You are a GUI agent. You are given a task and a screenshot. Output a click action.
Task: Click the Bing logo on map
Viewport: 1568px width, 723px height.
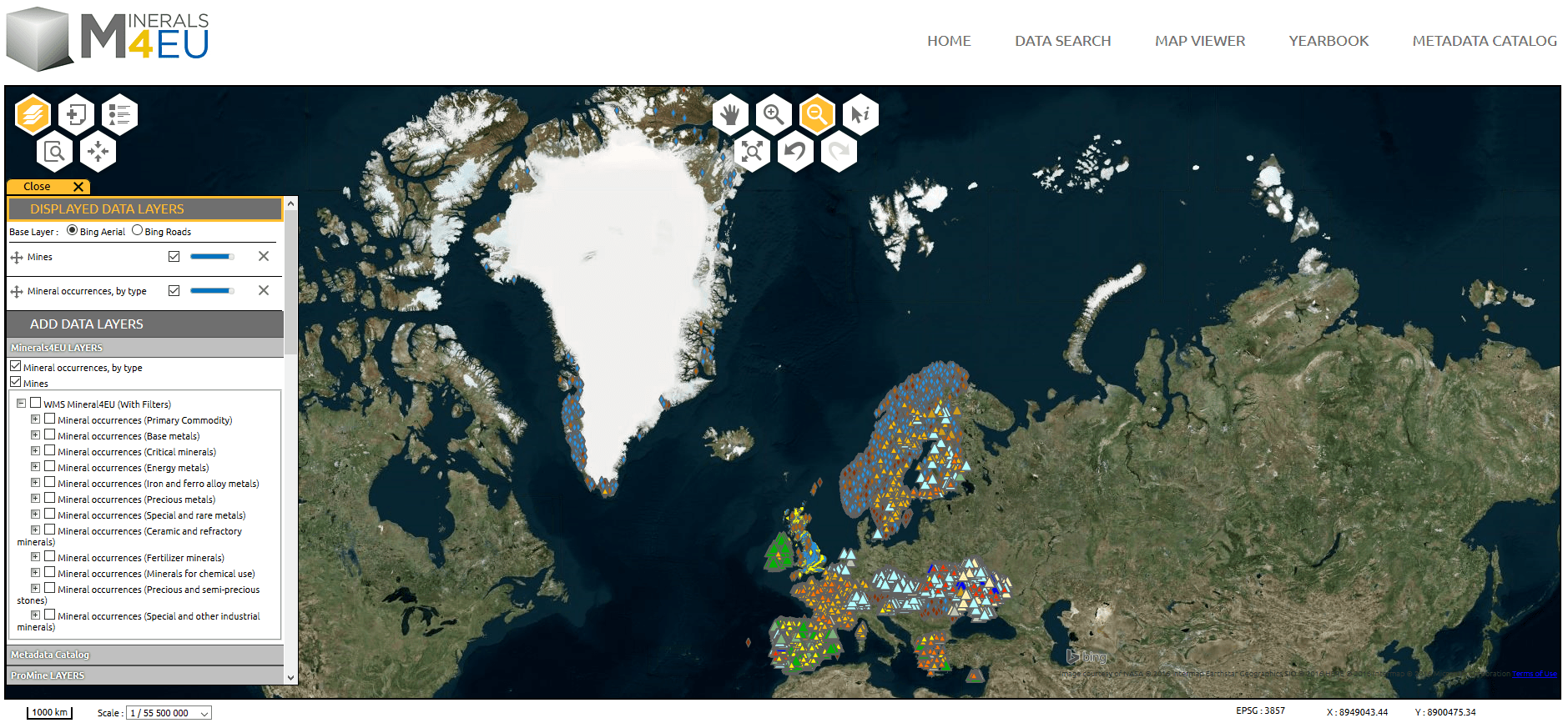[1087, 657]
